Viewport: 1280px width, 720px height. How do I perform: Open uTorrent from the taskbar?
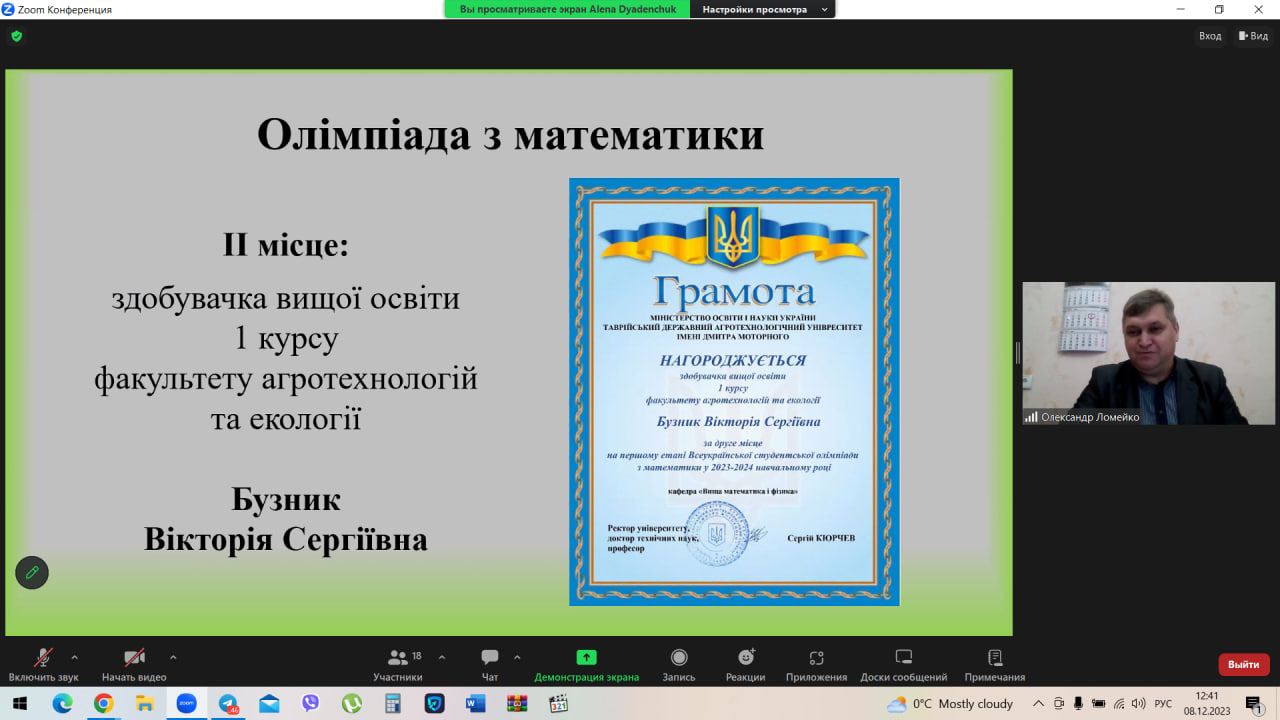(x=352, y=703)
